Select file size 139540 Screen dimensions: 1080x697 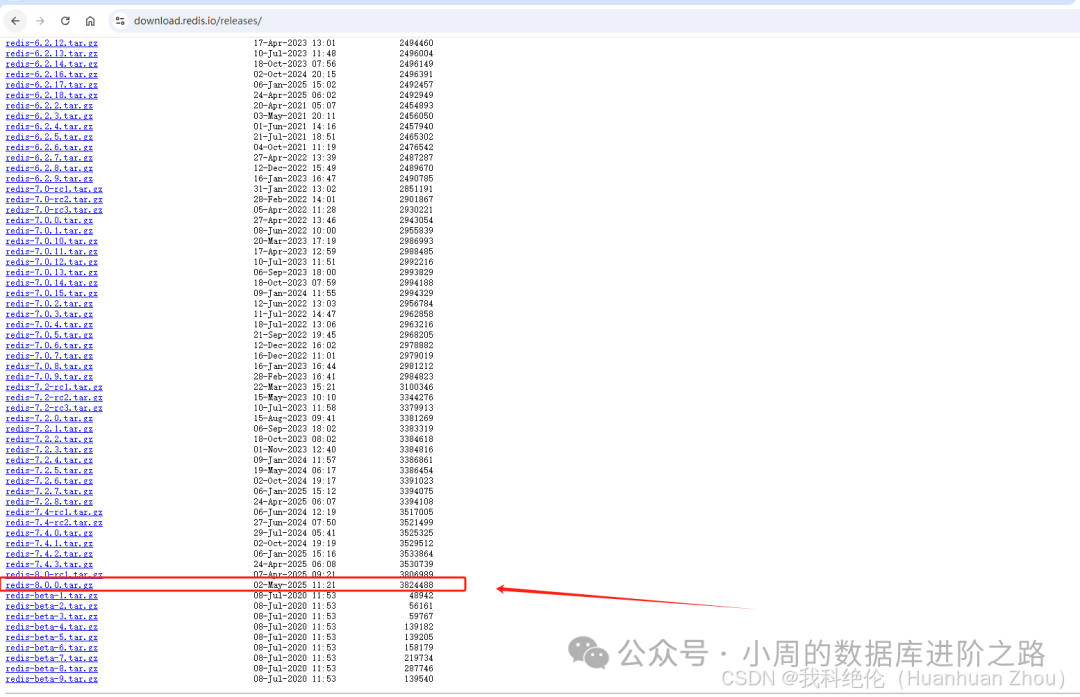click(419, 679)
